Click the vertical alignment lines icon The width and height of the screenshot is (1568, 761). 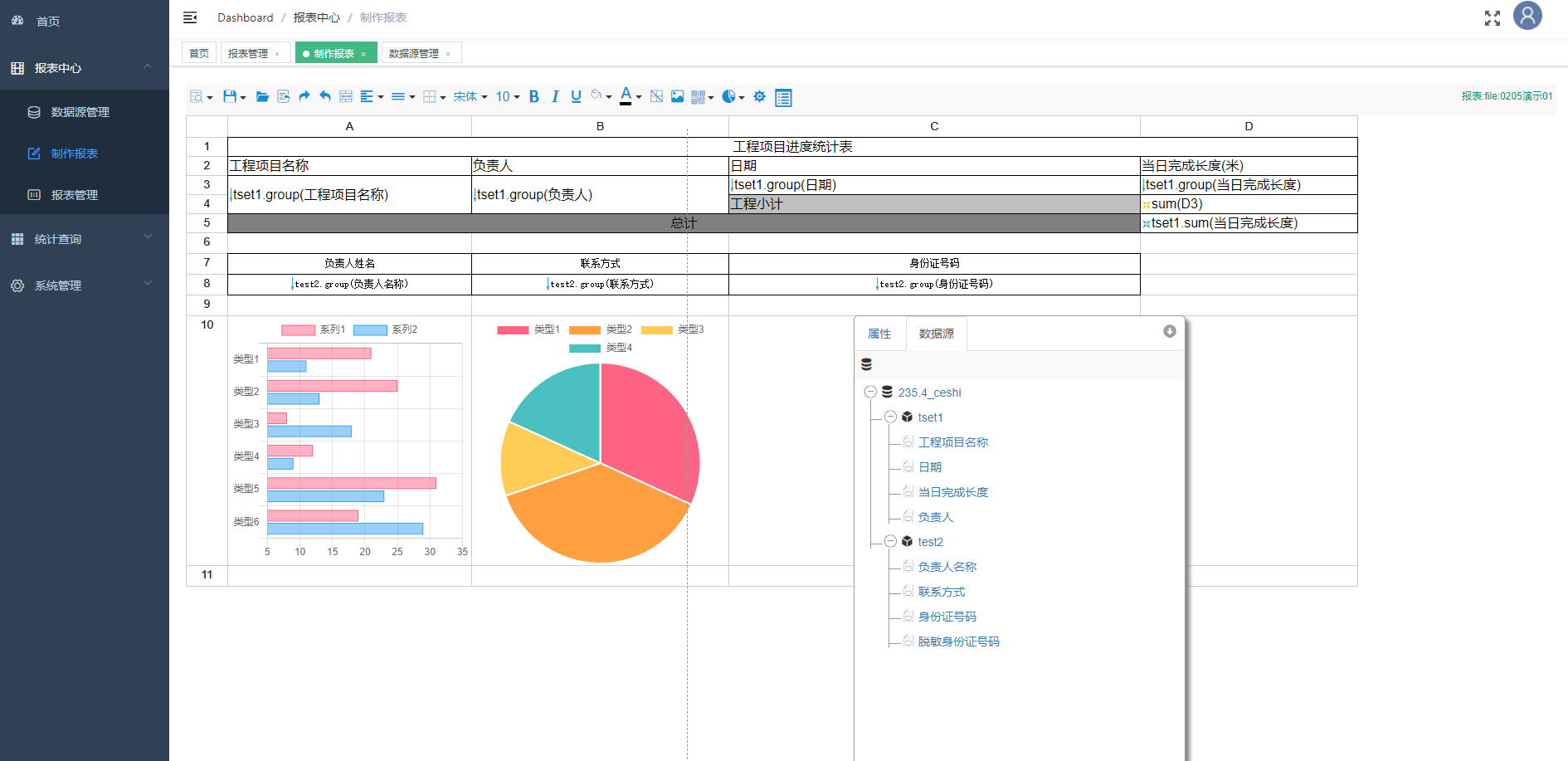click(x=398, y=97)
